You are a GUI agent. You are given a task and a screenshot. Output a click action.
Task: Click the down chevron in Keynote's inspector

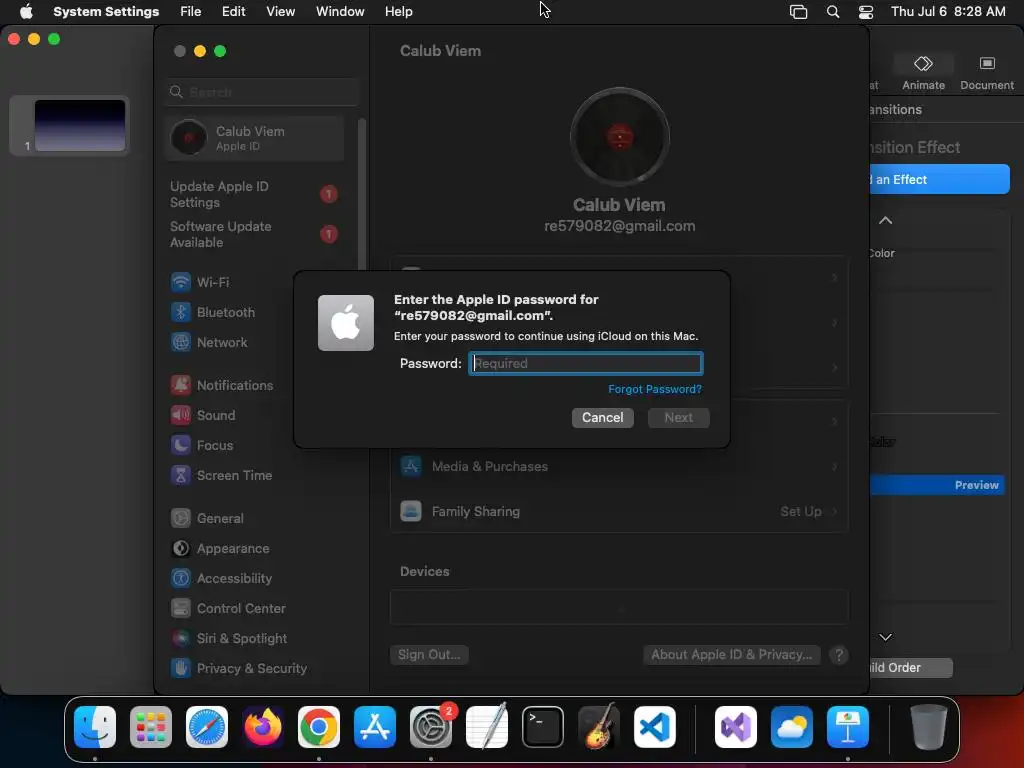[886, 637]
